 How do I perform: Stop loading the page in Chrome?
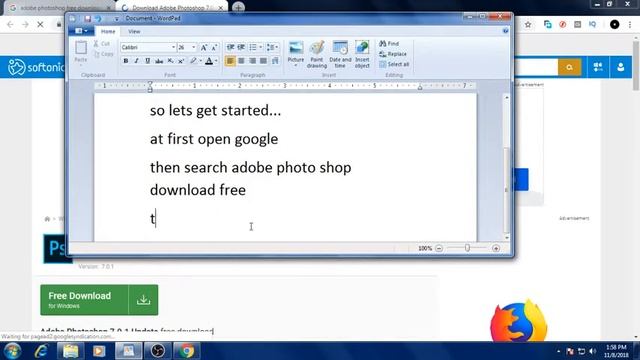[40, 25]
